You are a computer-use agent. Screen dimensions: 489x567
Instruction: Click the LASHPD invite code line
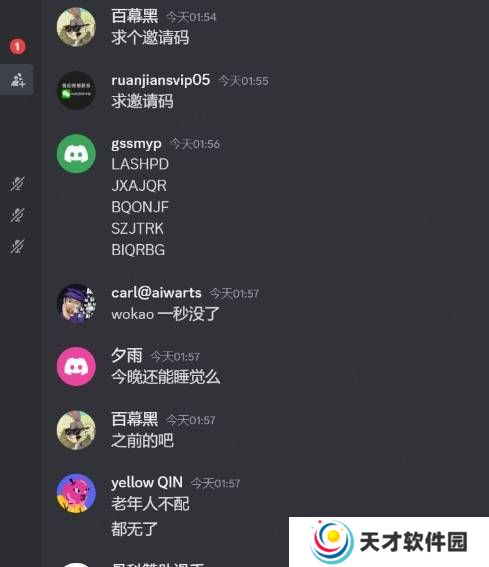coord(140,165)
